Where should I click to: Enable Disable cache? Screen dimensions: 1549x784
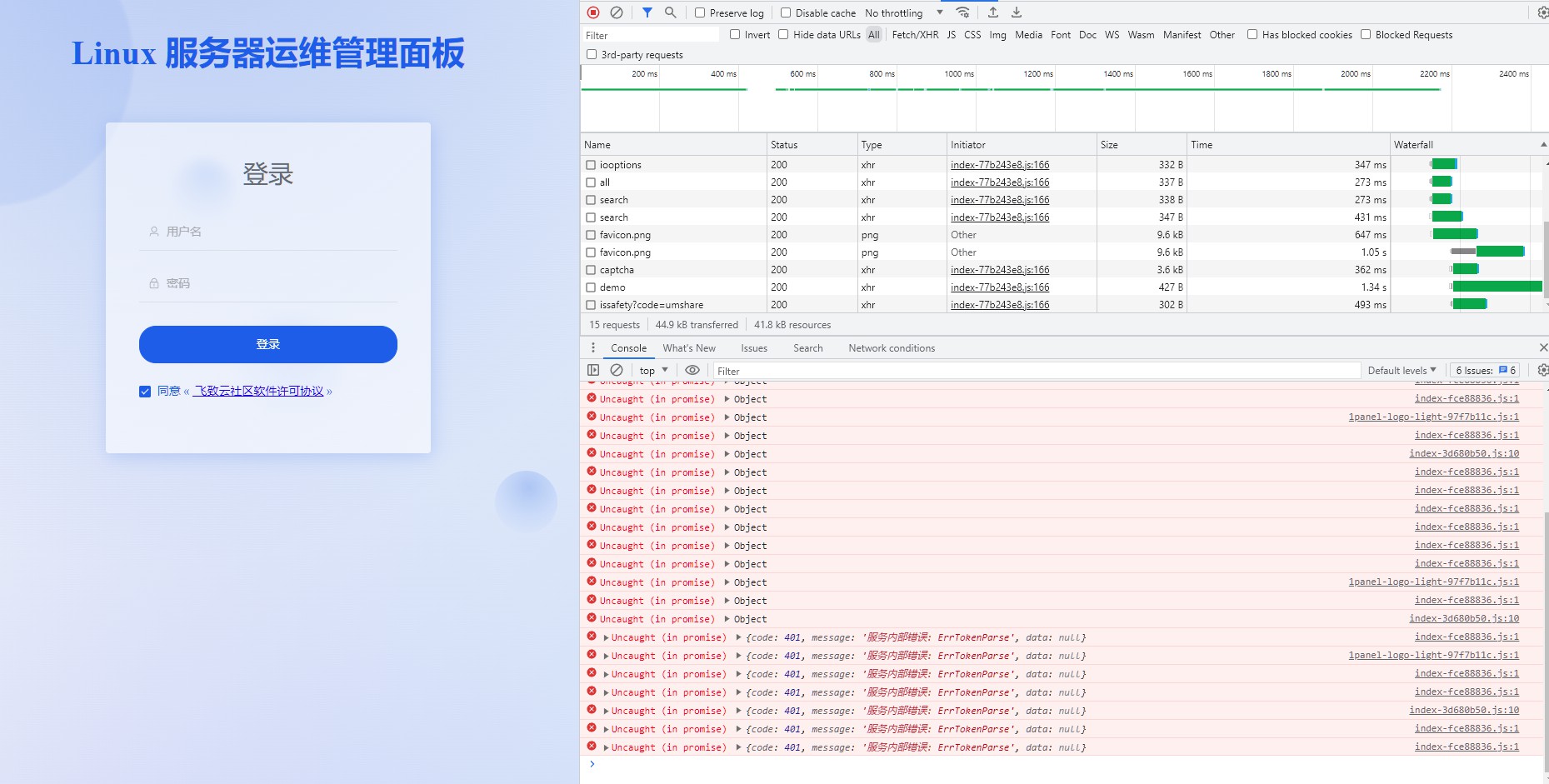pyautogui.click(x=784, y=12)
